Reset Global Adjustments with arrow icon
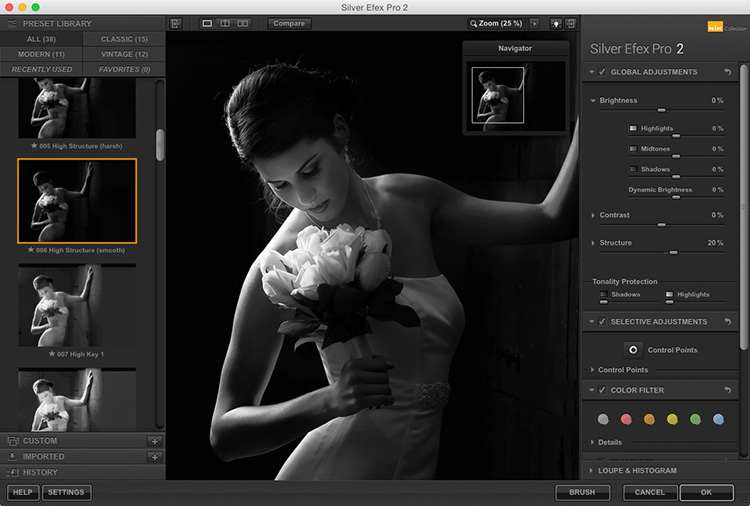750x506 pixels. coord(728,72)
